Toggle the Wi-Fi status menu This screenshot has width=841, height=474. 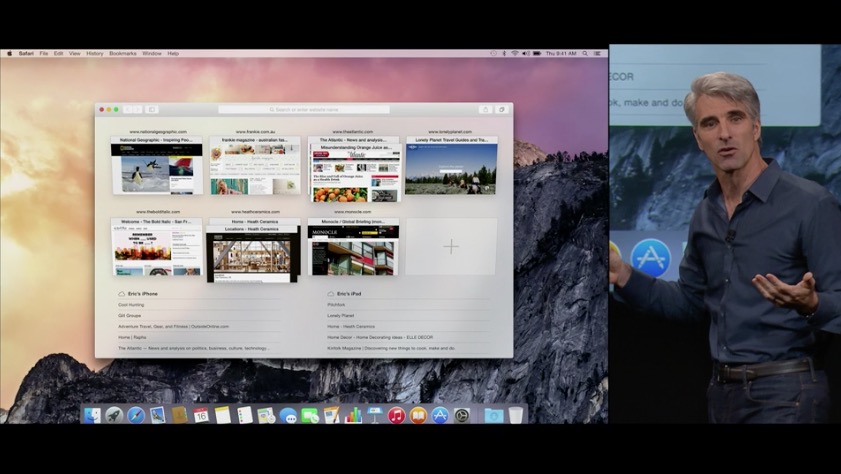[514, 54]
